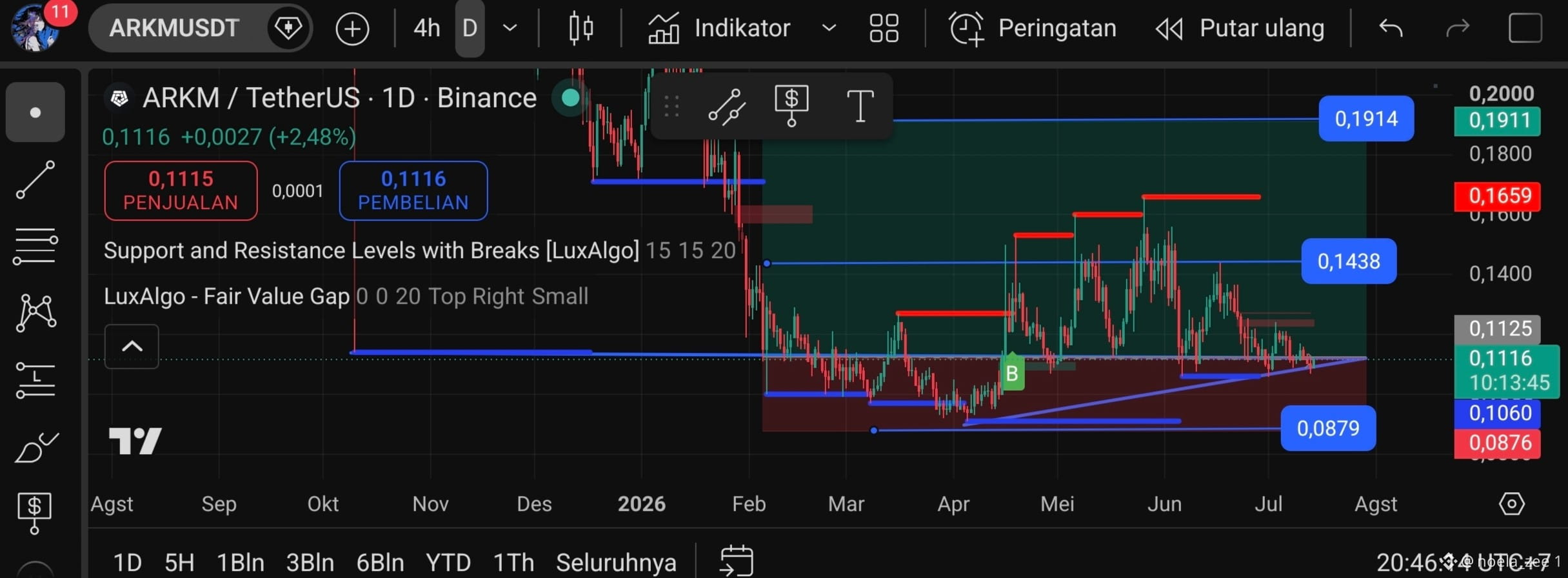Set the range to 6Bln
This screenshot has height=578, width=1568.
tap(380, 563)
